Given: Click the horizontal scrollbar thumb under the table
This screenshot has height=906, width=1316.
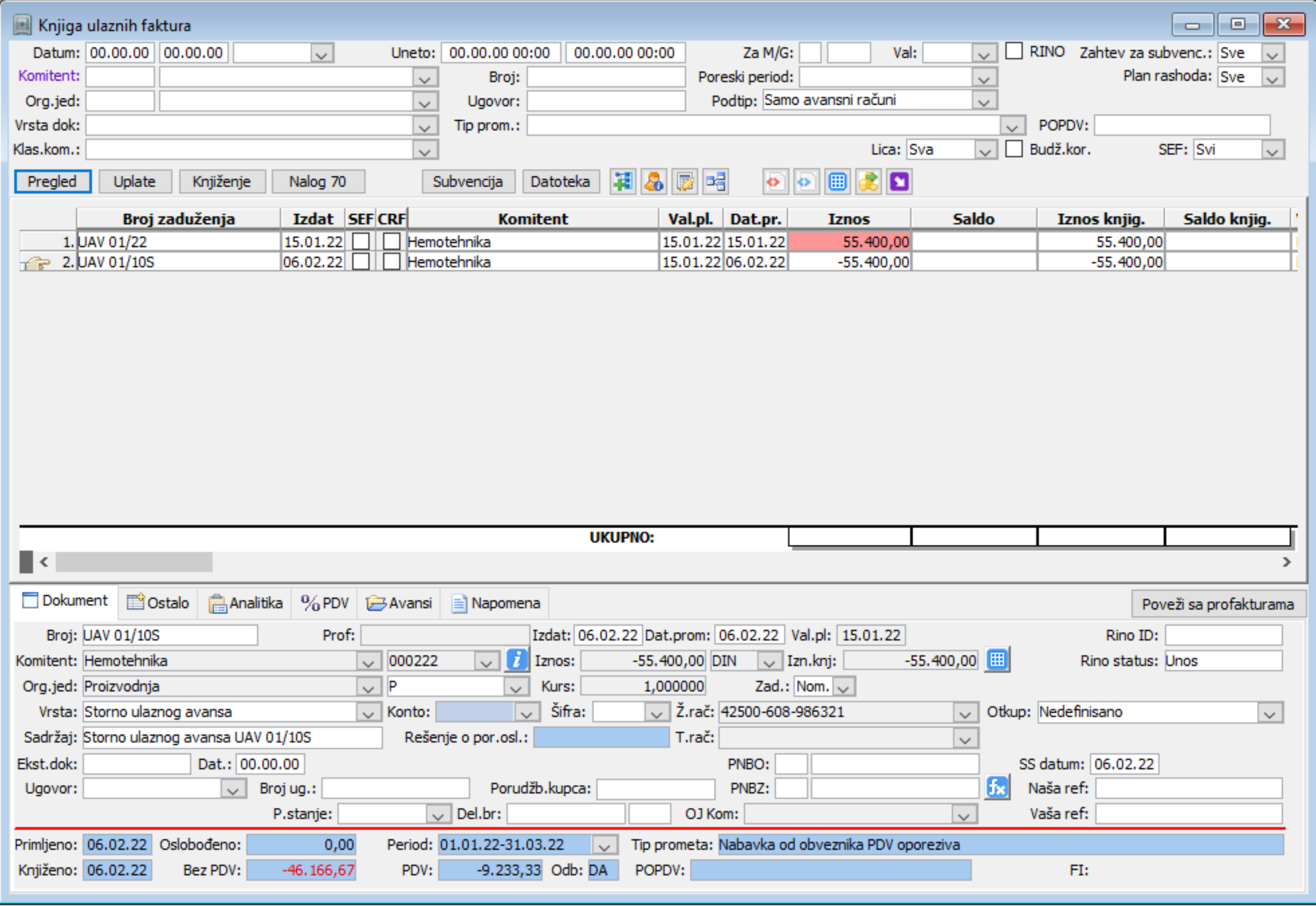Looking at the screenshot, I should pos(134,562).
